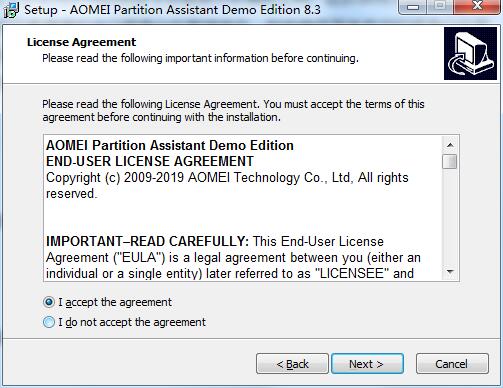503x388 pixels.
Task: Click the license scrollbar up arrow
Action: (x=450, y=145)
